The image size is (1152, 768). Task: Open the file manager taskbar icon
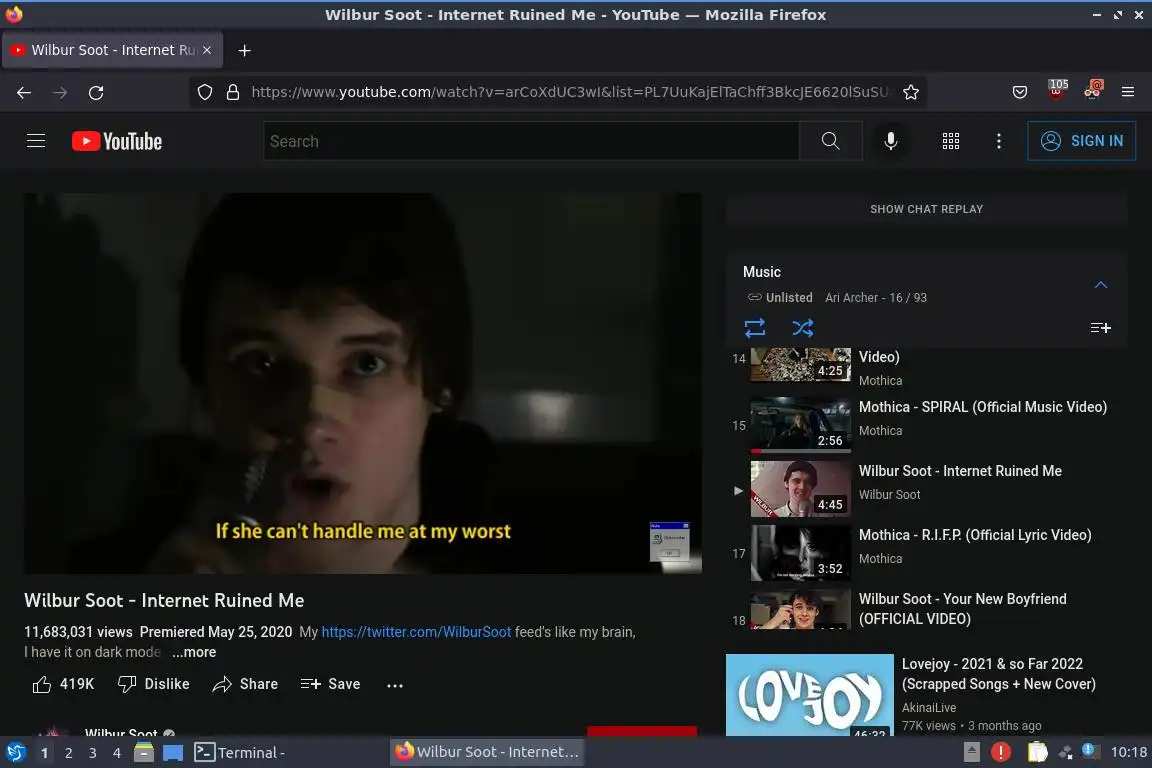[144, 752]
